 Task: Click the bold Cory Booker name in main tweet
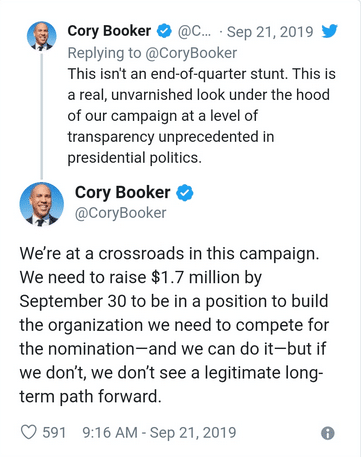click(122, 193)
